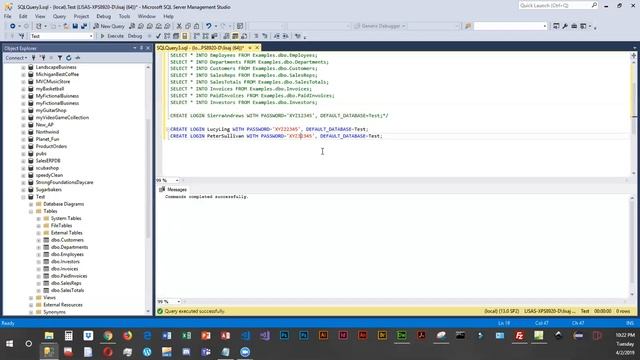Screen dimensions: 640x360
Task: Click the Object Explorer filter icon
Action: (60, 58)
